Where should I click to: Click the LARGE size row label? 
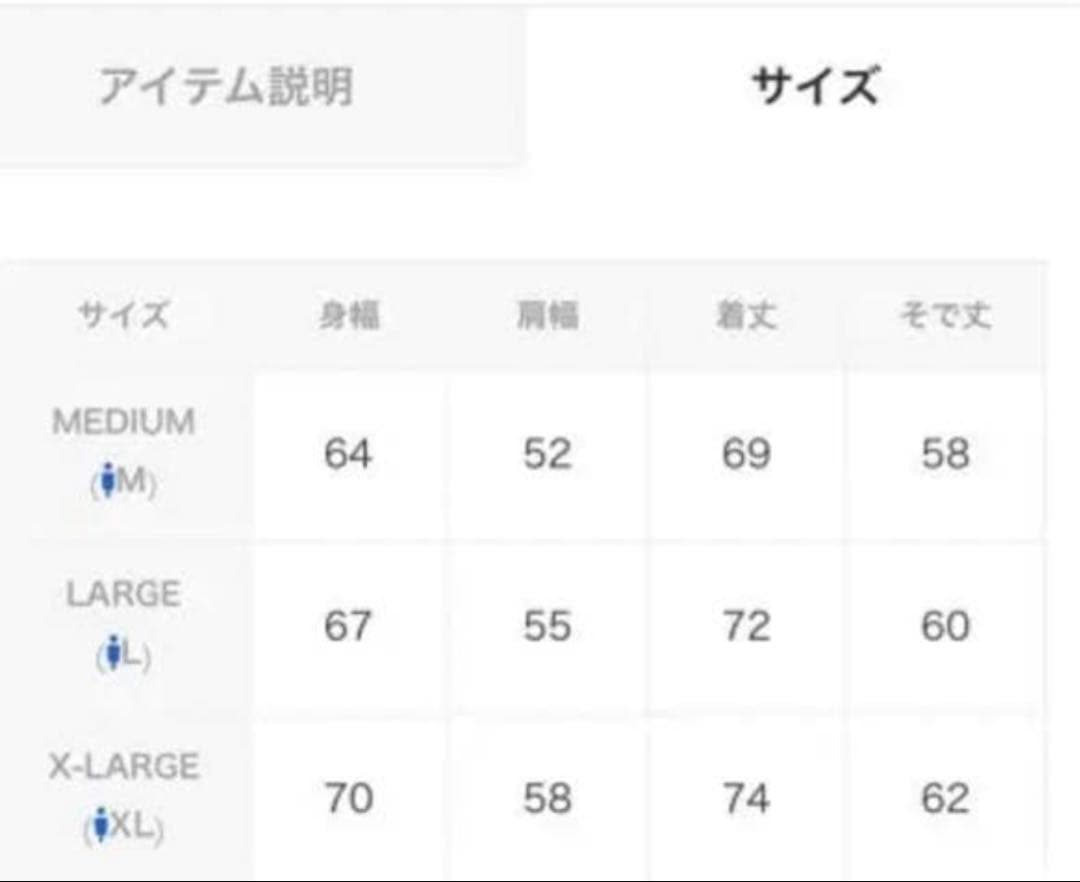(124, 595)
